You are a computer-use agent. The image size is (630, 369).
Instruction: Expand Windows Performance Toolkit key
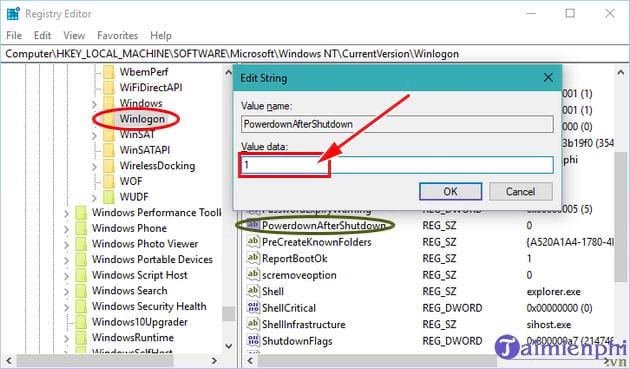pos(66,213)
